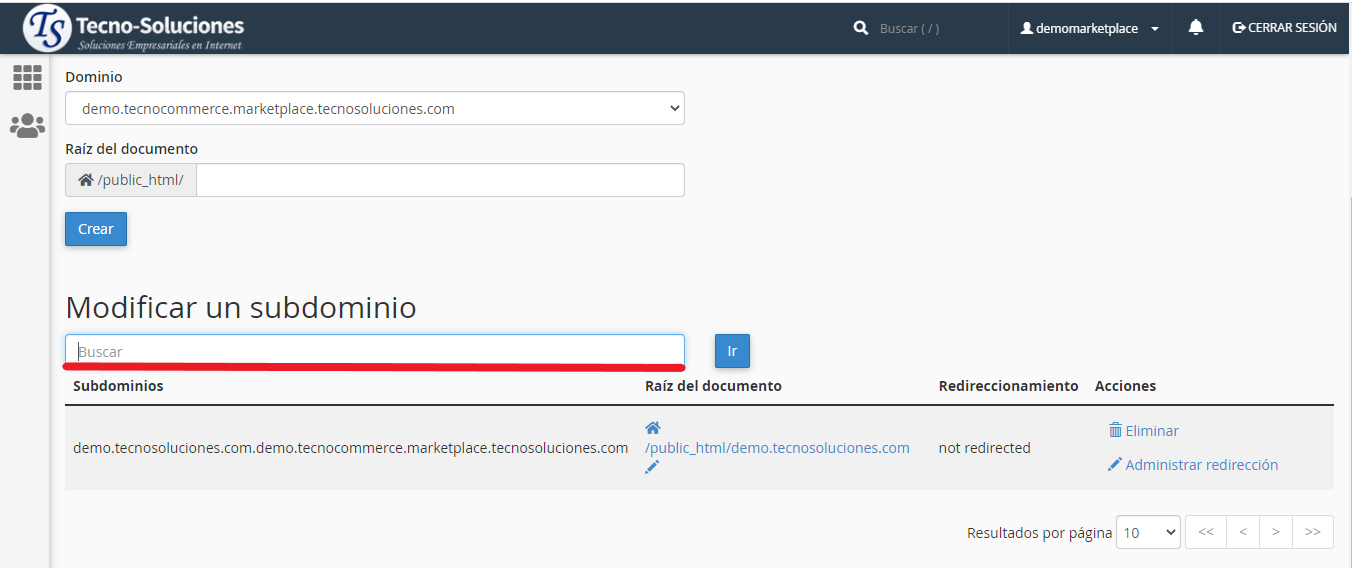Go to last page with >> button

tap(1312, 532)
